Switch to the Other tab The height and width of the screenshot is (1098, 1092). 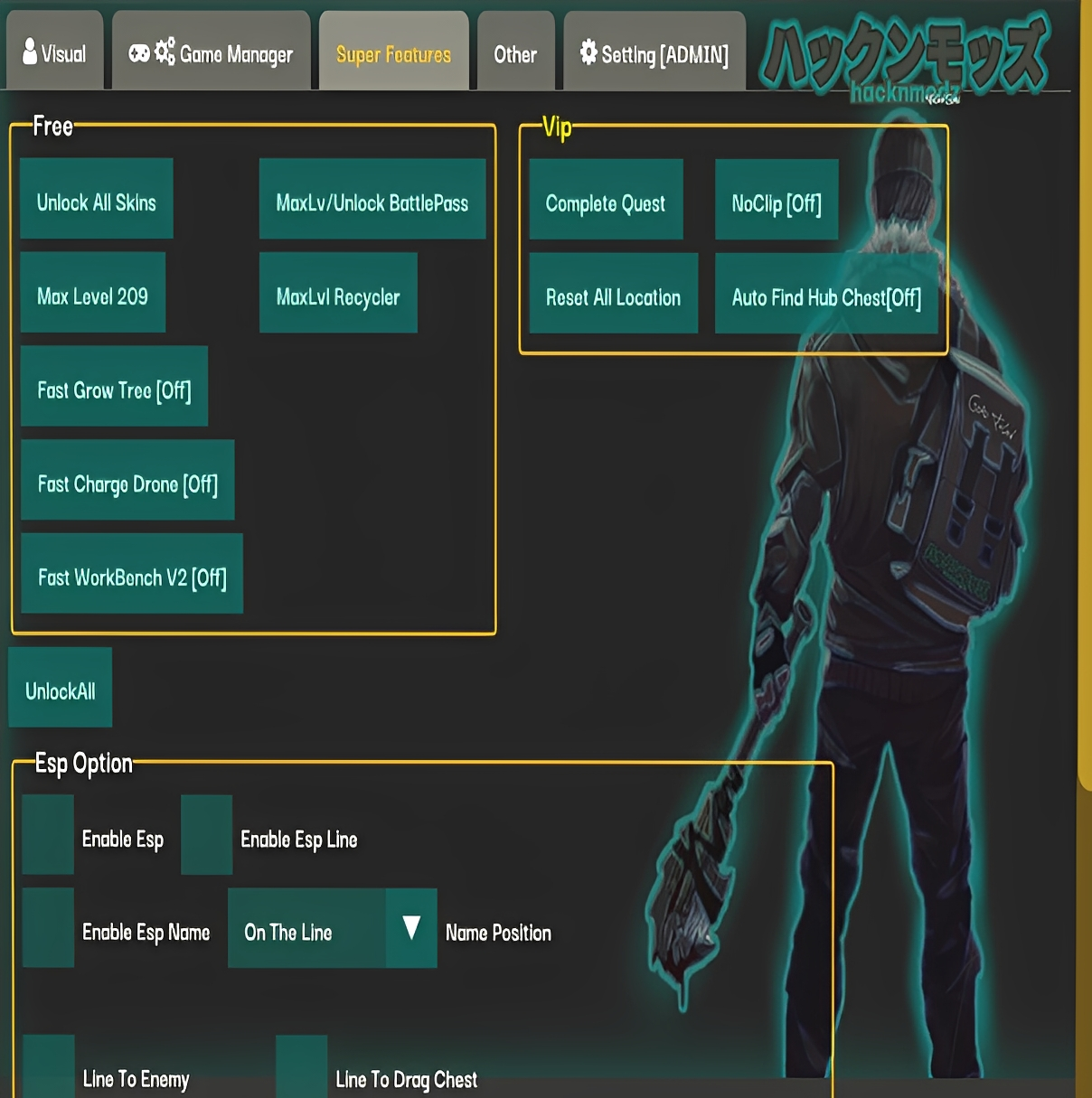515,54
